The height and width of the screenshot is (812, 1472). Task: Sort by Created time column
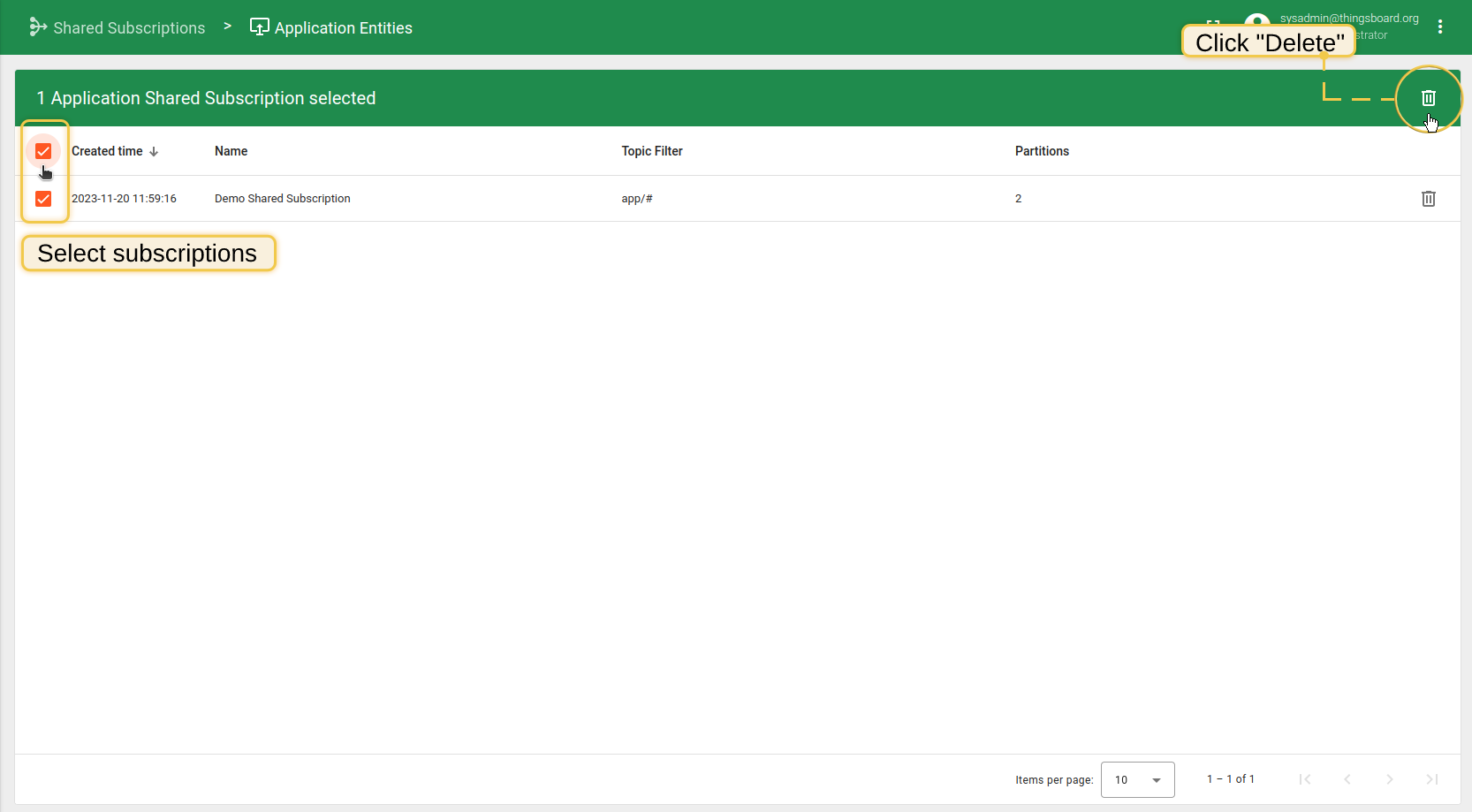pyautogui.click(x=108, y=151)
